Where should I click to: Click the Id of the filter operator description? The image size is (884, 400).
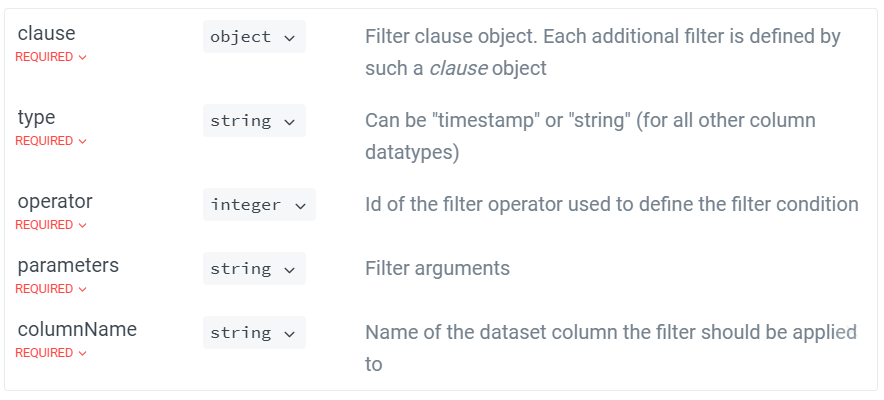(612, 205)
